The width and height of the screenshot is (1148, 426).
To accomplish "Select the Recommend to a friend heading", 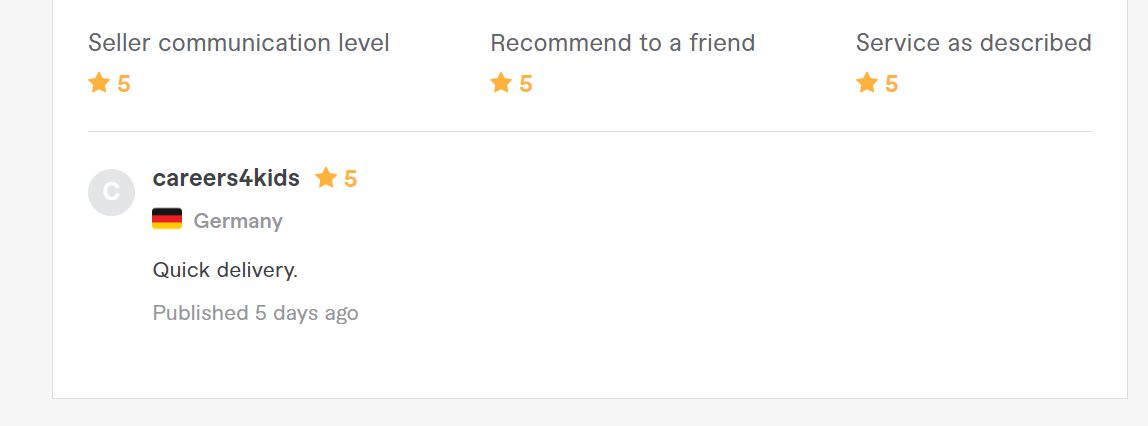I will pos(622,43).
